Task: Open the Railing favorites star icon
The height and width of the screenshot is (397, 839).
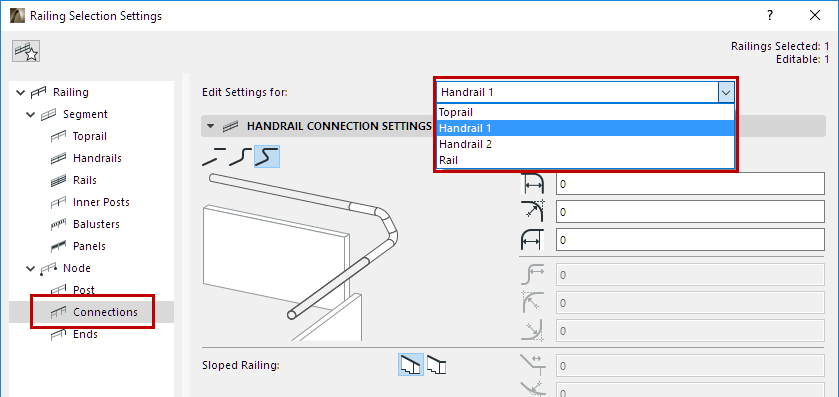Action: pyautogui.click(x=26, y=51)
